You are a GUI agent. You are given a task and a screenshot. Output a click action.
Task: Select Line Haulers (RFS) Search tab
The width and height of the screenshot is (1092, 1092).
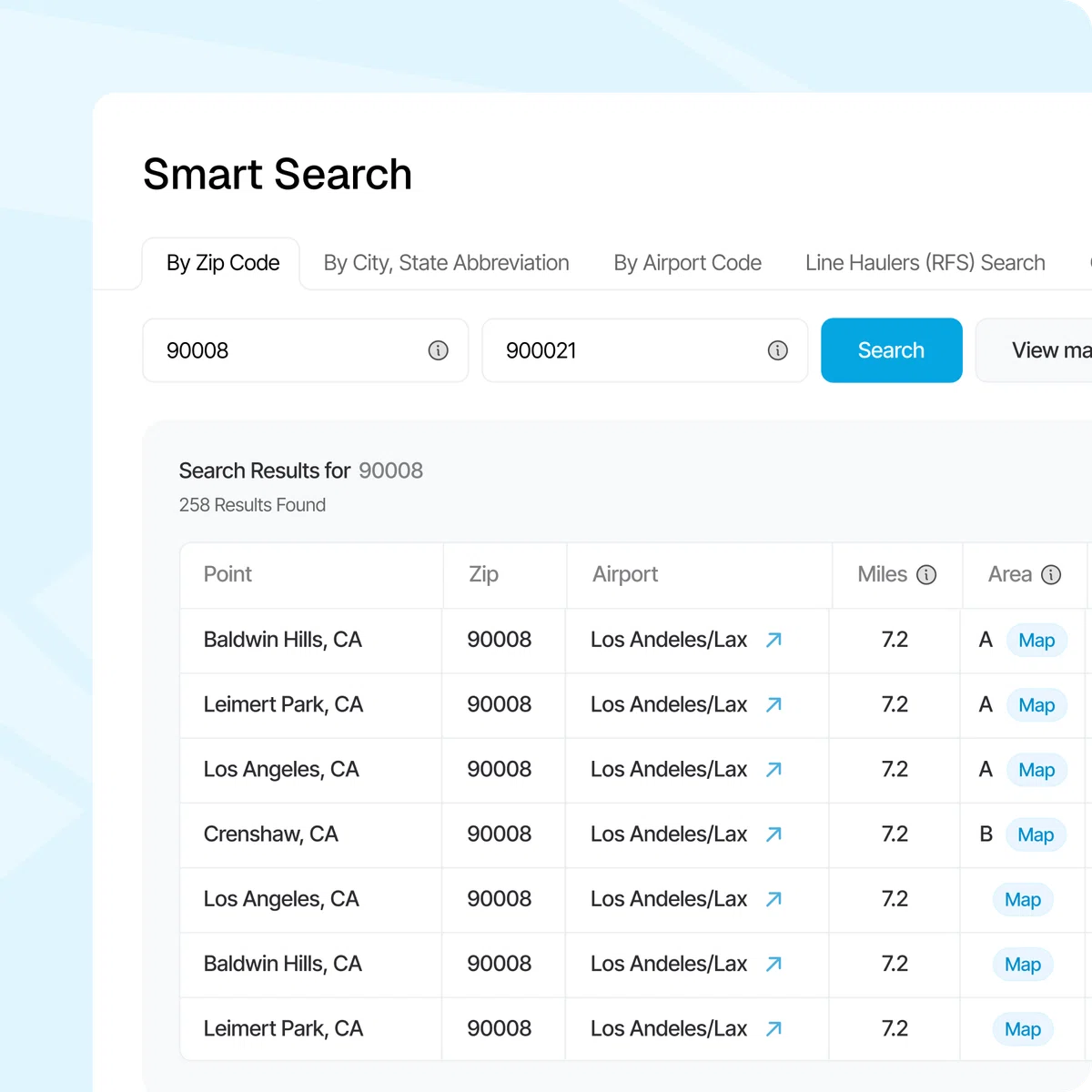[925, 263]
